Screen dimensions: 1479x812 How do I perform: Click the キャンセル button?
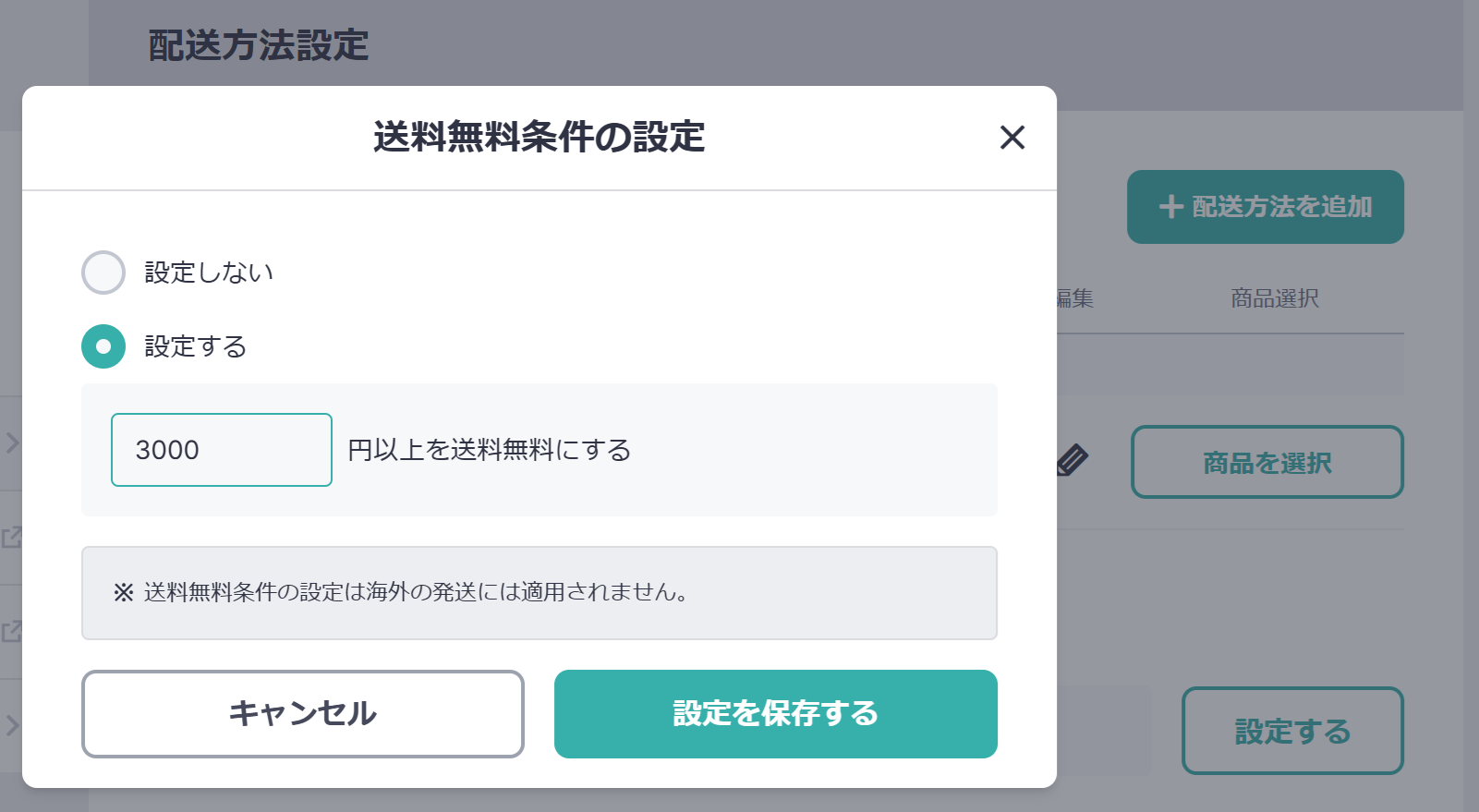(x=303, y=714)
